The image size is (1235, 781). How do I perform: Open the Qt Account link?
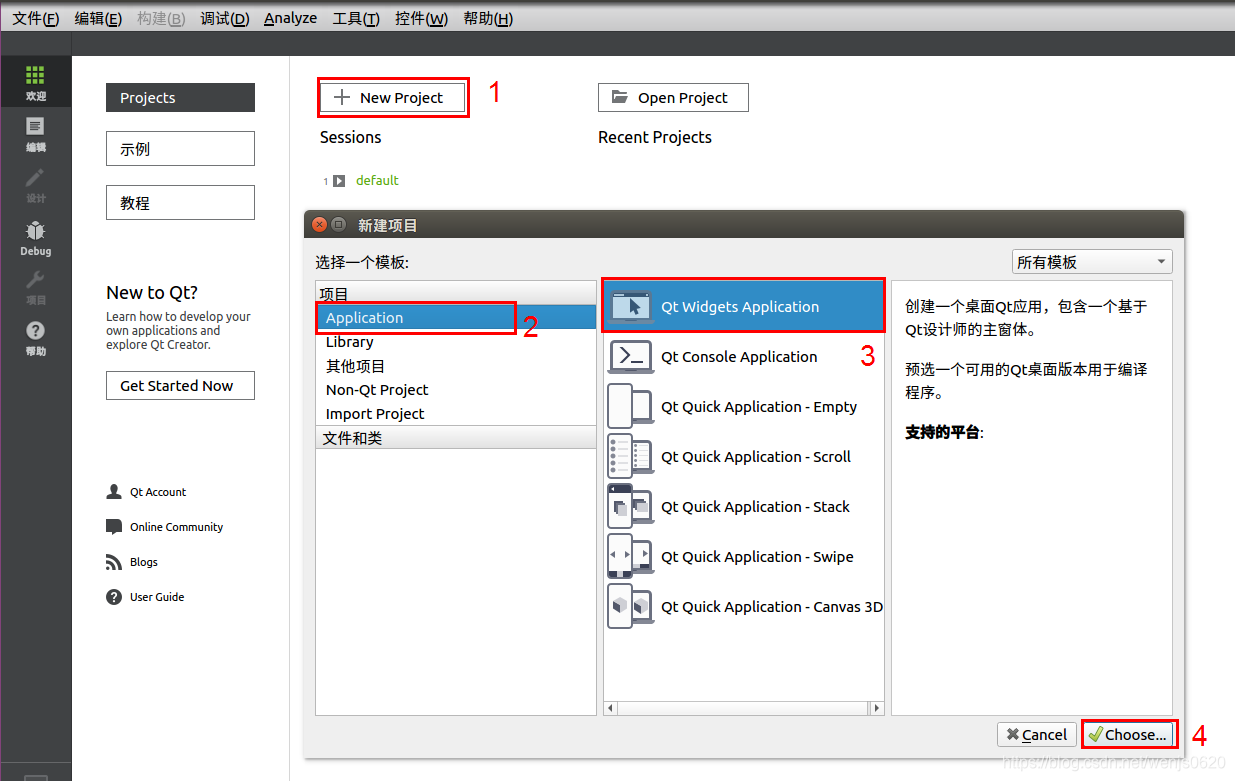pos(158,492)
